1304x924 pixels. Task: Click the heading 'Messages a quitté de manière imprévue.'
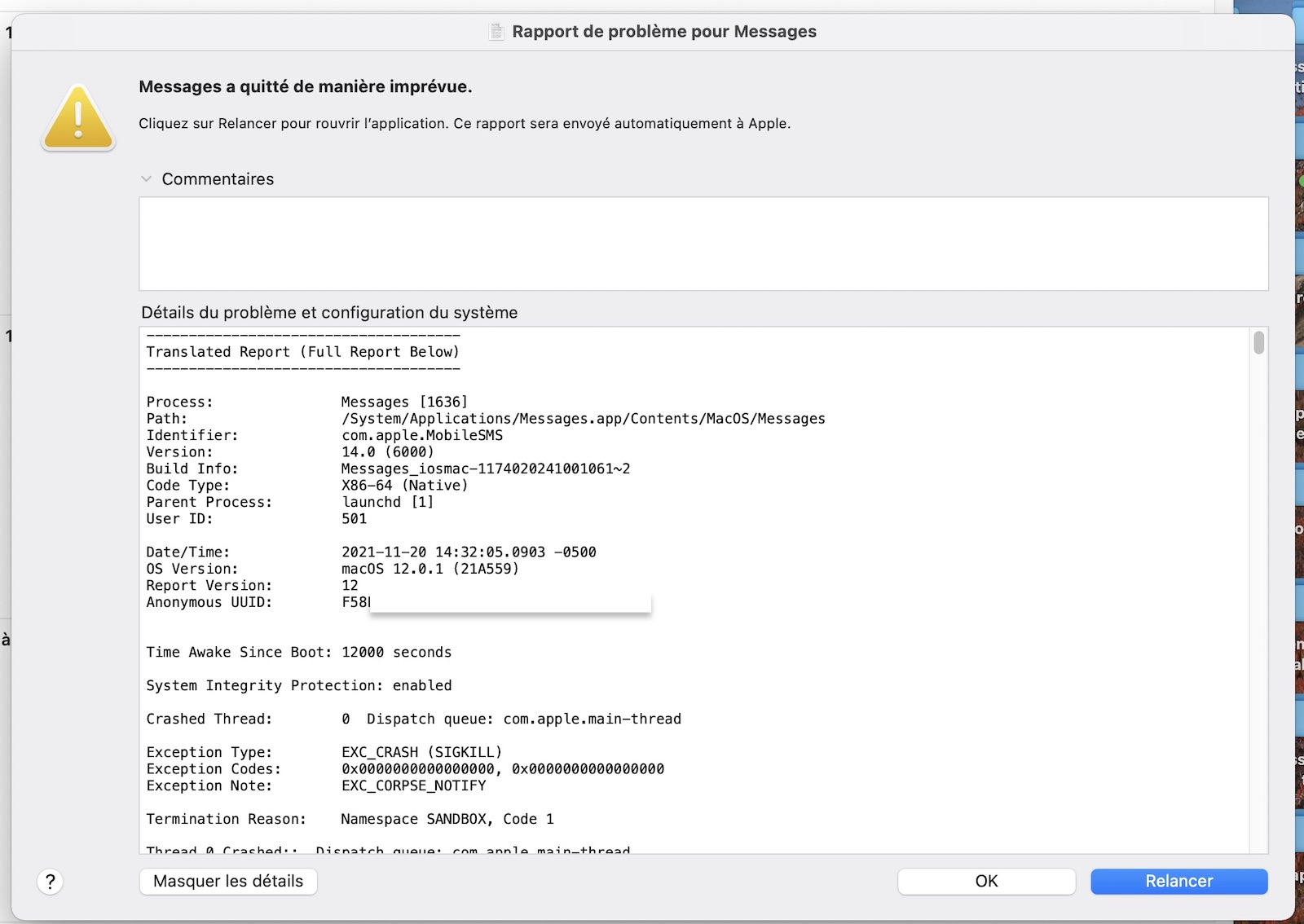[306, 87]
